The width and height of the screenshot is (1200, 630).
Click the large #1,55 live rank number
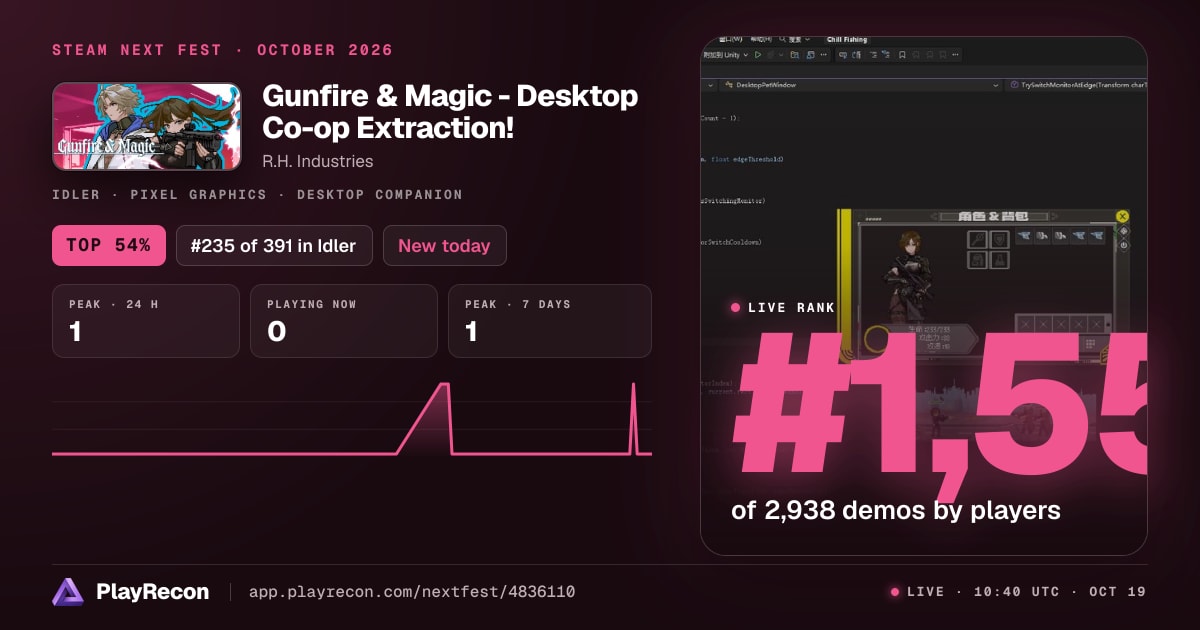click(x=940, y=405)
